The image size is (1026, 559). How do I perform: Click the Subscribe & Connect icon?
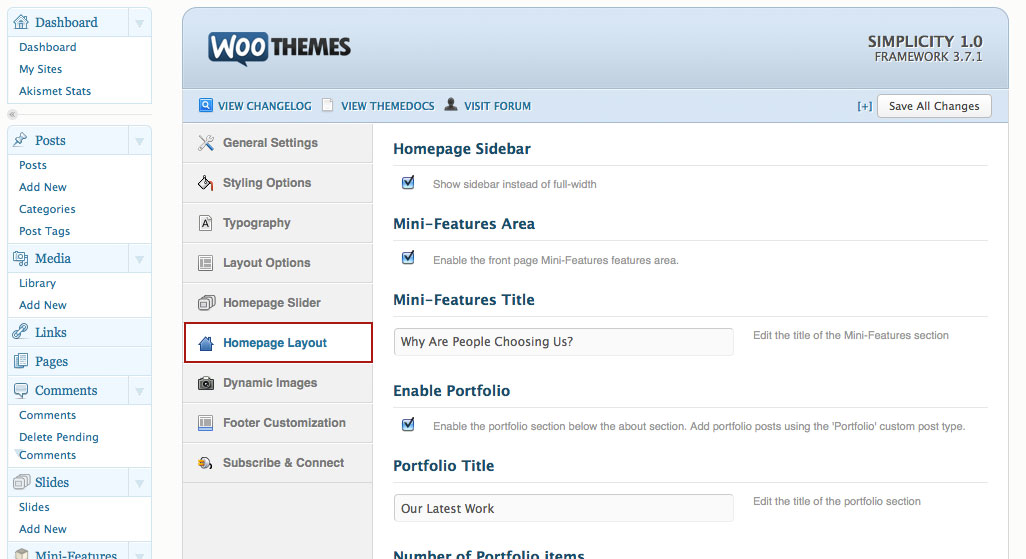click(206, 463)
